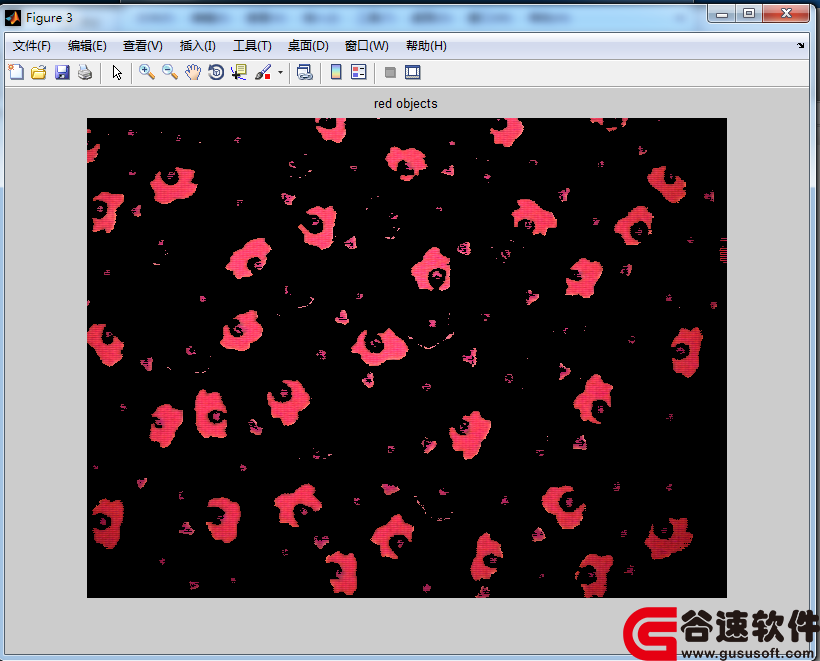Viewport: 820px width, 661px height.
Task: Click the Show Plot Tools icon
Action: click(x=413, y=72)
